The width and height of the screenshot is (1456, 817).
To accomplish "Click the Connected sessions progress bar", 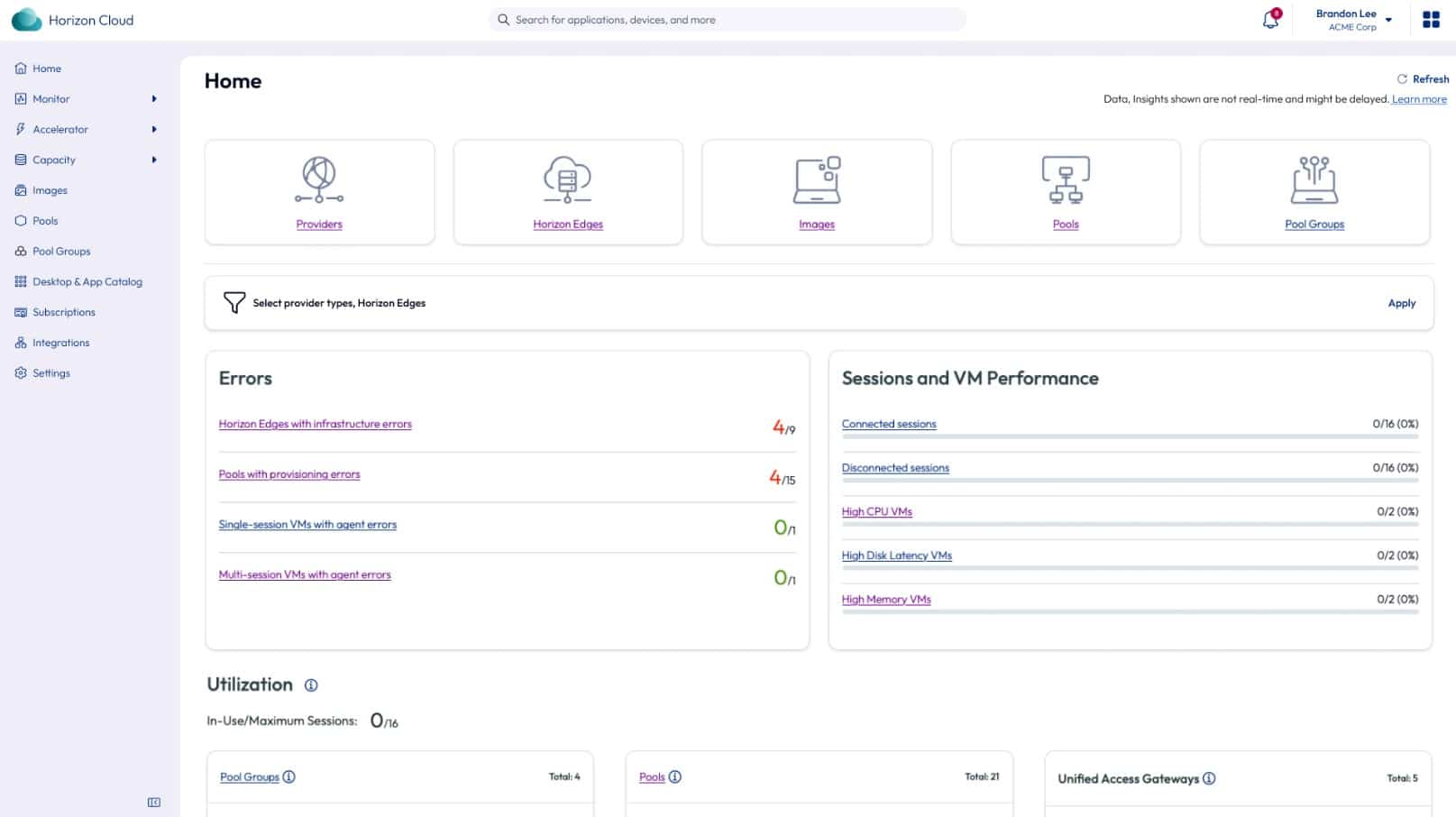I will tap(1130, 436).
